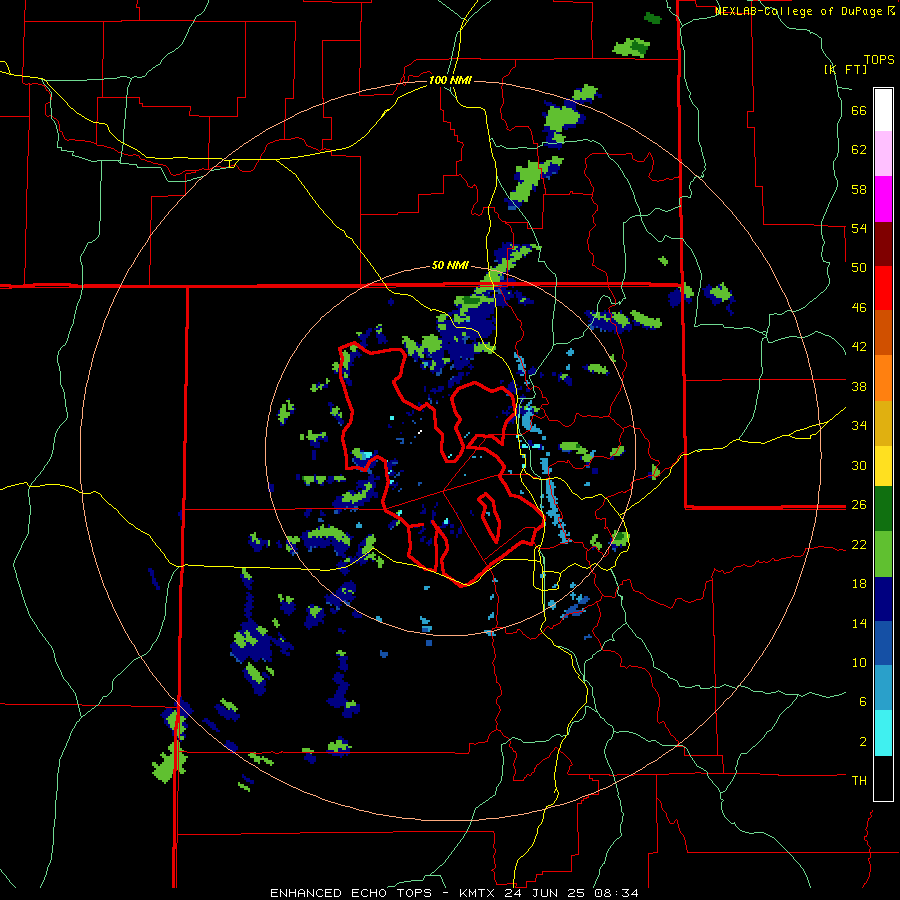Click the 38 value on the legend scale
Viewport: 900px width, 900px height.
859,386
